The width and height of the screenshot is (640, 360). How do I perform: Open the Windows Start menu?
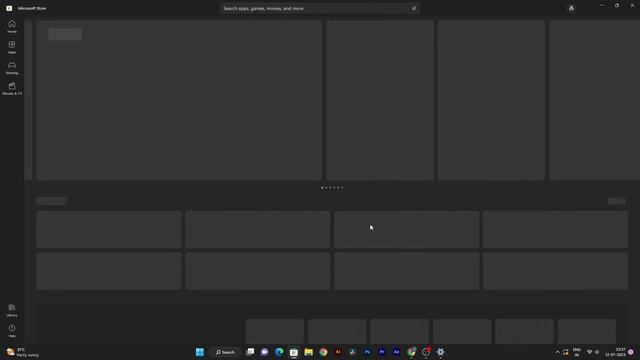[x=200, y=352]
